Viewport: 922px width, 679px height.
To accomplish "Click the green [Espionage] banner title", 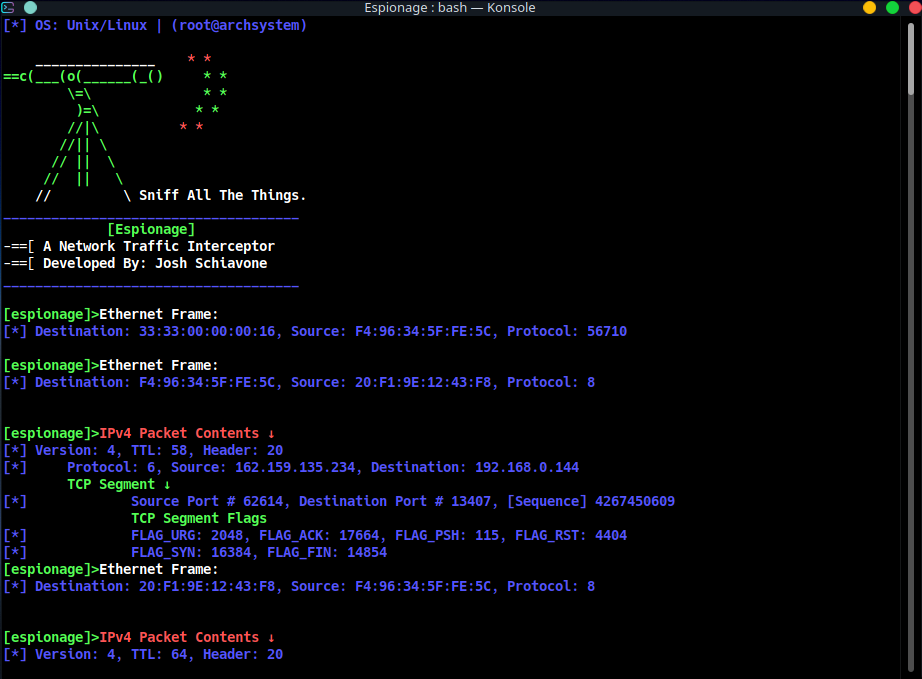I will [151, 229].
